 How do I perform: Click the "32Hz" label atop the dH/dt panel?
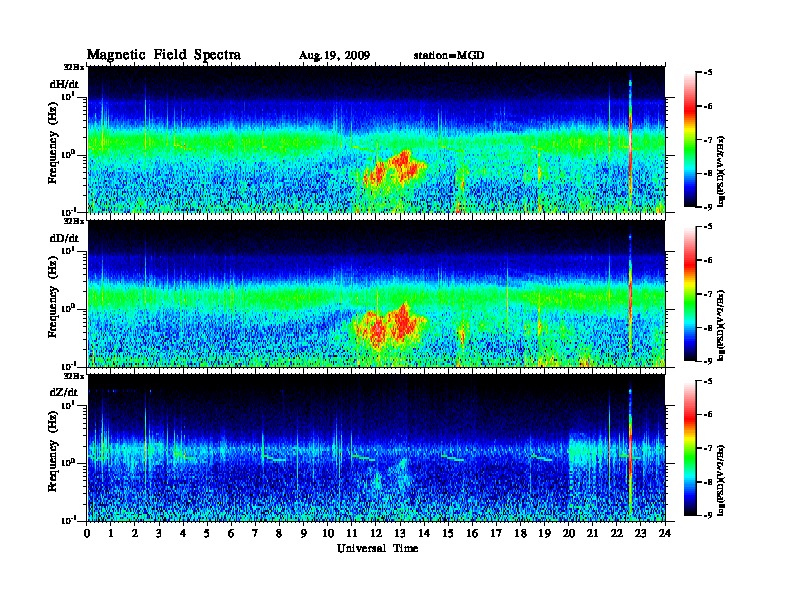pyautogui.click(x=74, y=67)
